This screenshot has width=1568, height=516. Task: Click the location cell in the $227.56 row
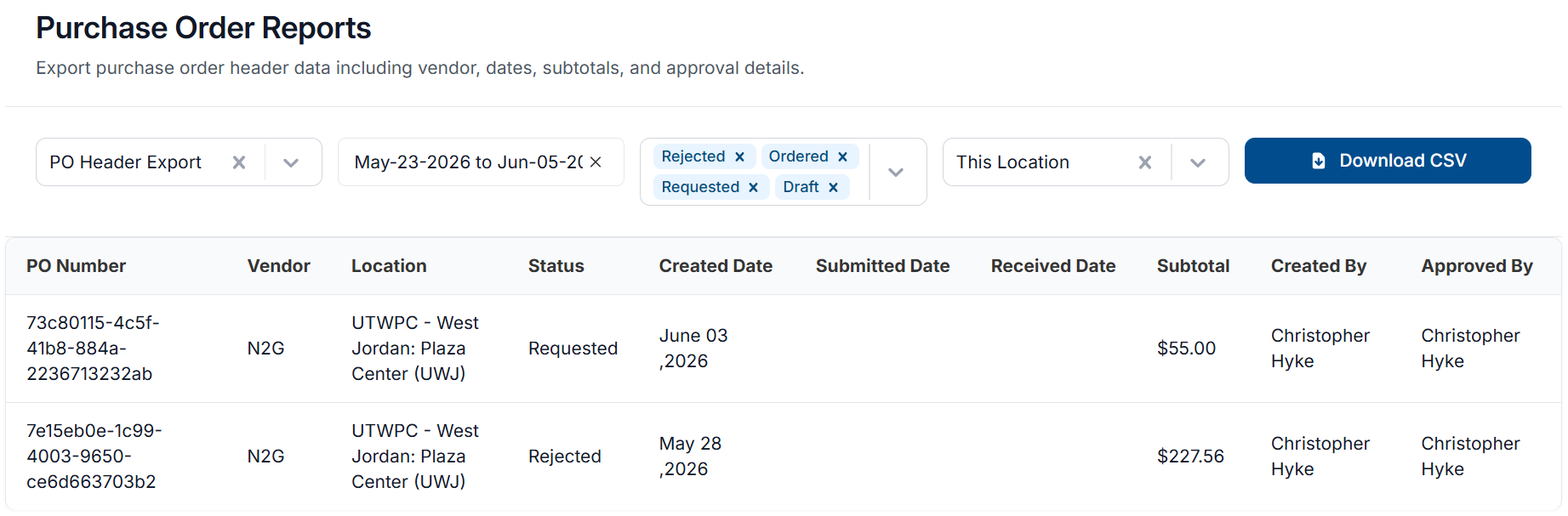pos(415,456)
